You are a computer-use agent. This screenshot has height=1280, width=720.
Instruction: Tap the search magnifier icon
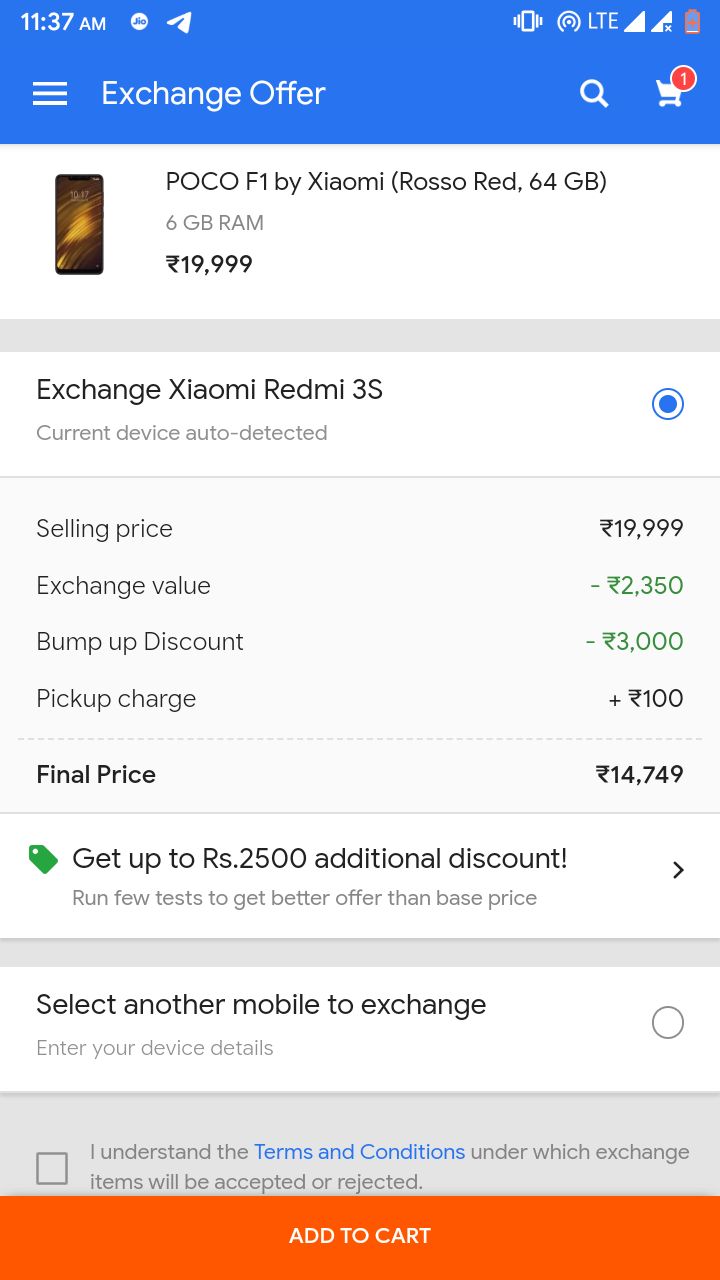click(x=594, y=94)
